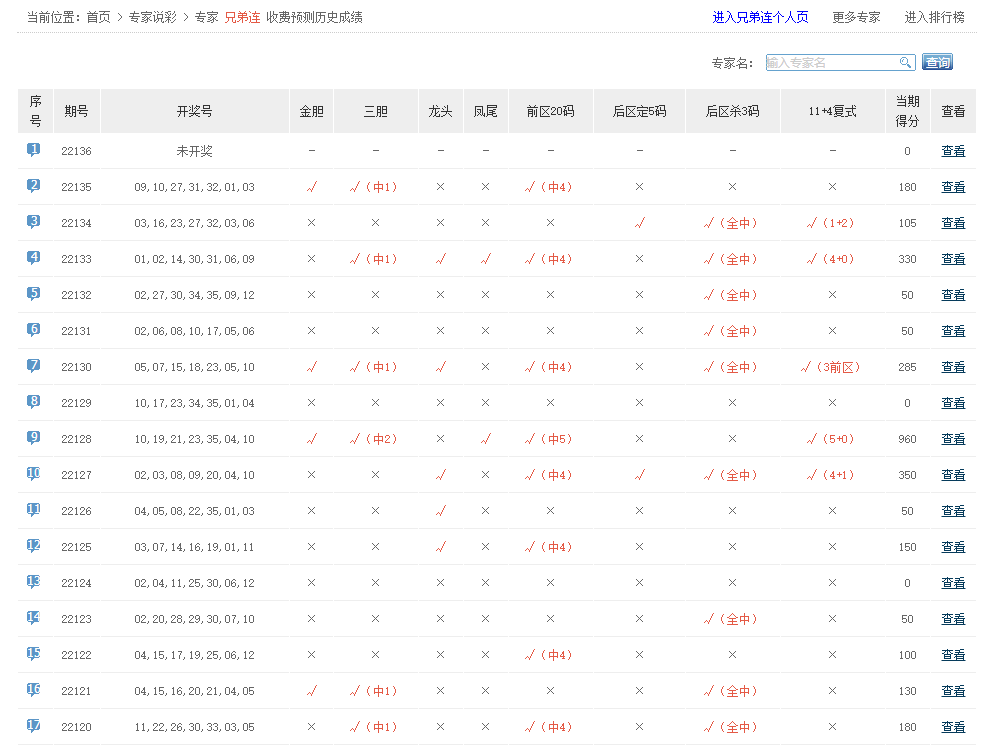Screen dimensions: 995x745
Task: Go to 进入排行榜 ranking page
Action: click(935, 17)
